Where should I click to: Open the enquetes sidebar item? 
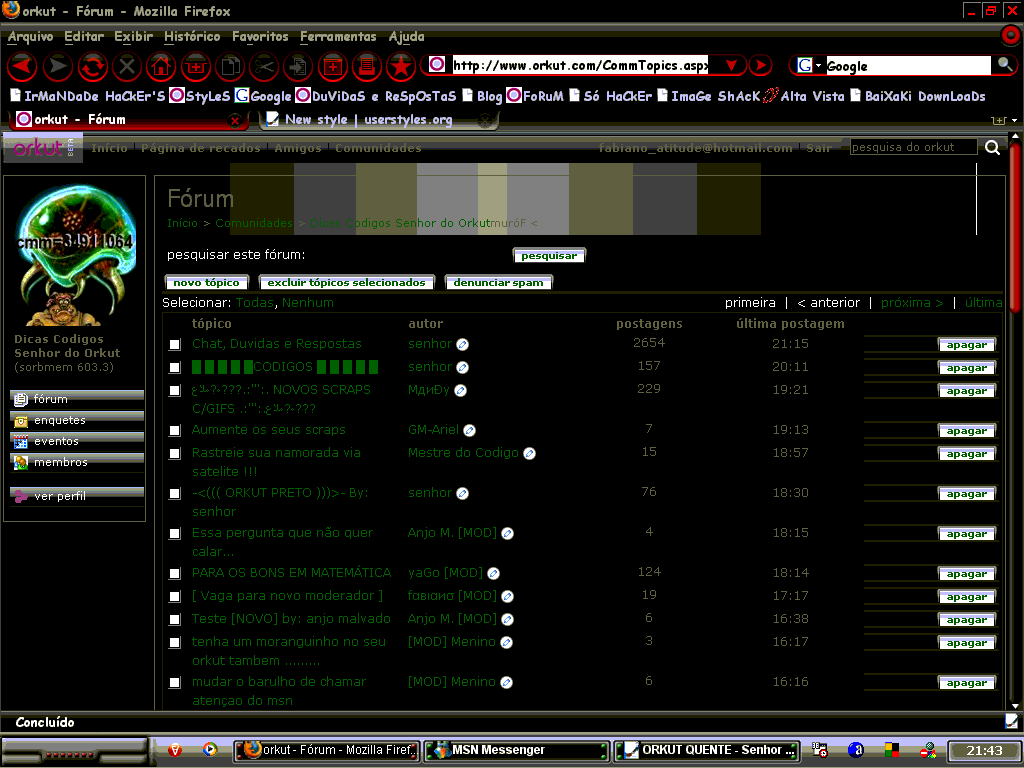(77, 420)
